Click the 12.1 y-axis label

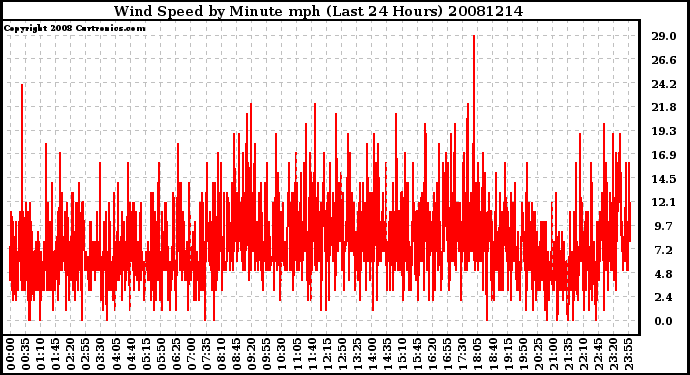pyautogui.click(x=664, y=202)
